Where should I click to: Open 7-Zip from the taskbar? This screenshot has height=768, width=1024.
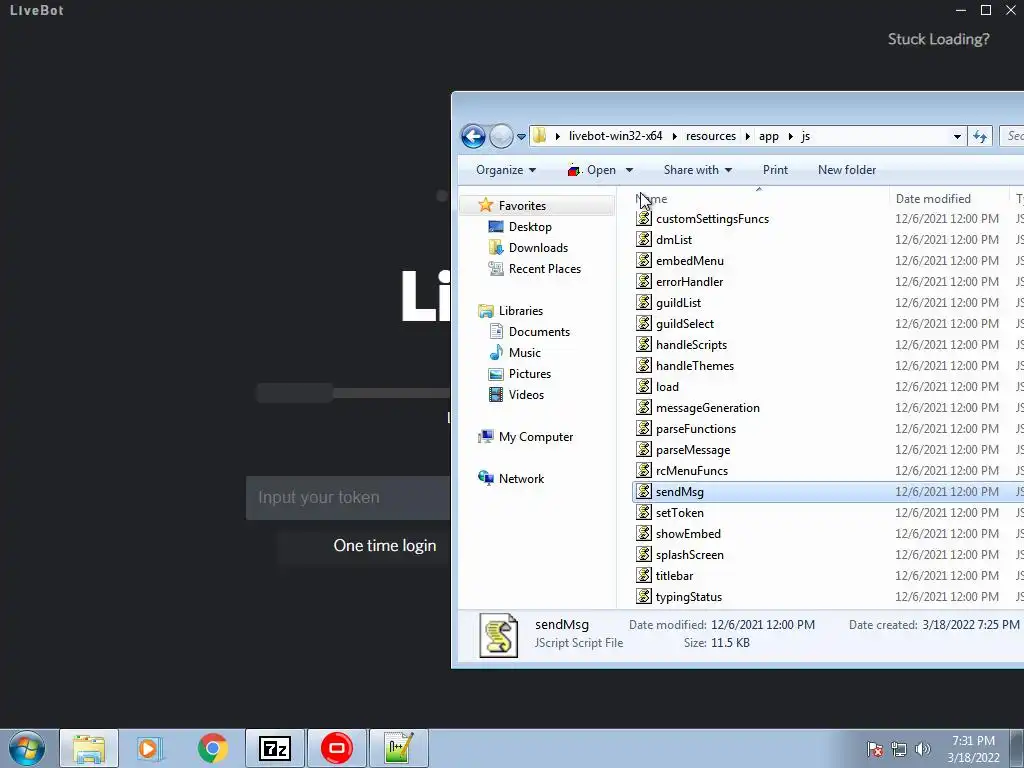(274, 748)
